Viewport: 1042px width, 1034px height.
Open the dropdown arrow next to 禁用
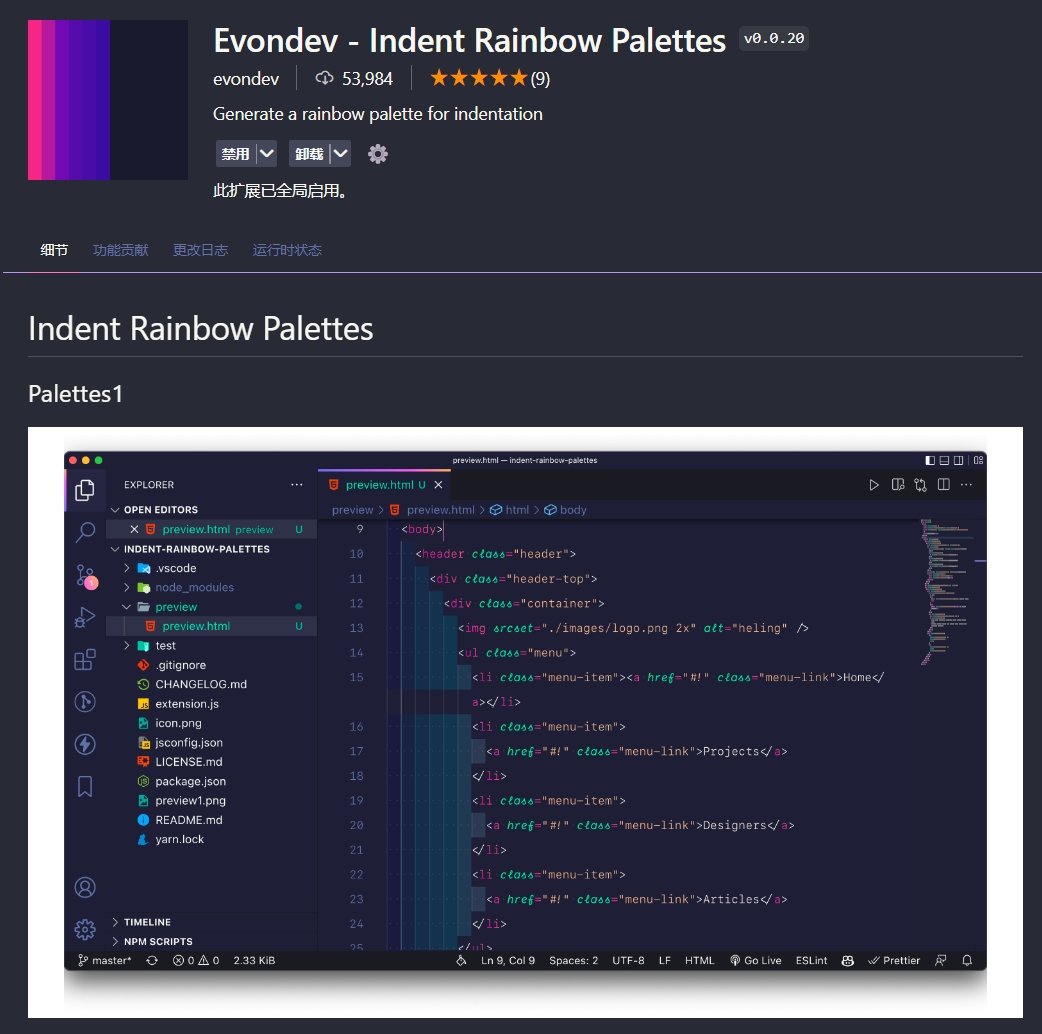(x=266, y=154)
